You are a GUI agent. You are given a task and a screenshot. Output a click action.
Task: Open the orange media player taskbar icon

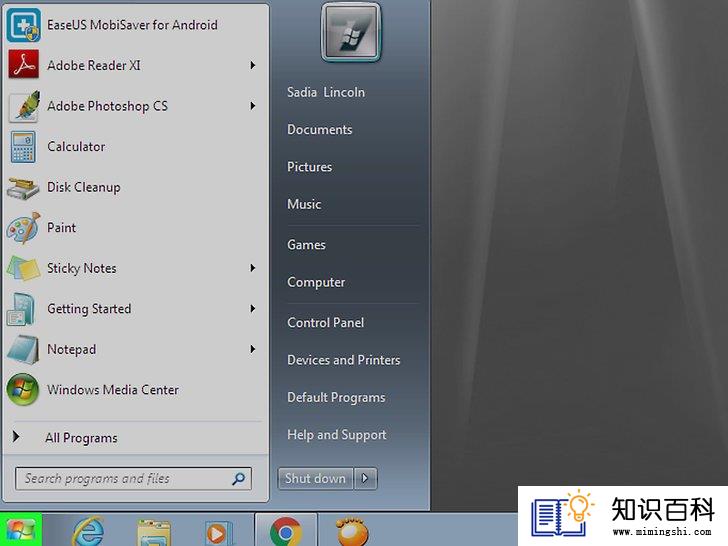point(352,532)
